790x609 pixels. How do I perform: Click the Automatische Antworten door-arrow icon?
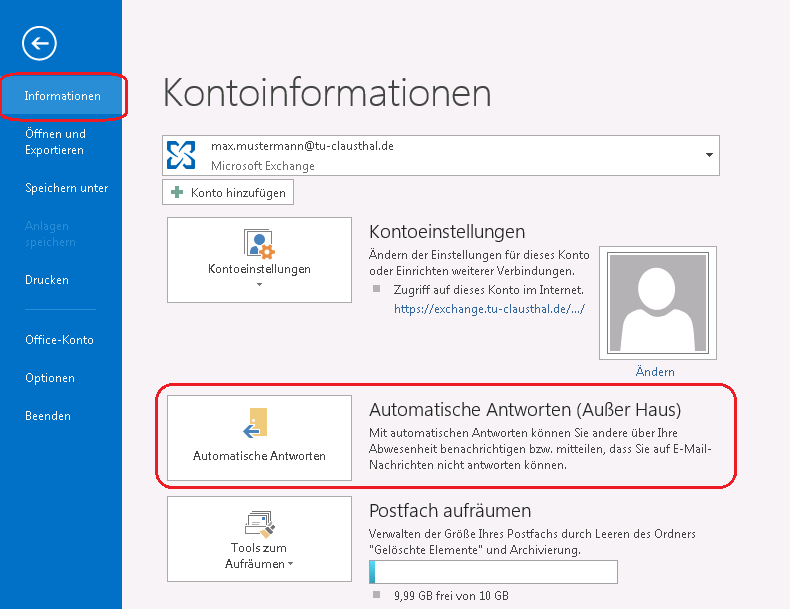coord(255,423)
